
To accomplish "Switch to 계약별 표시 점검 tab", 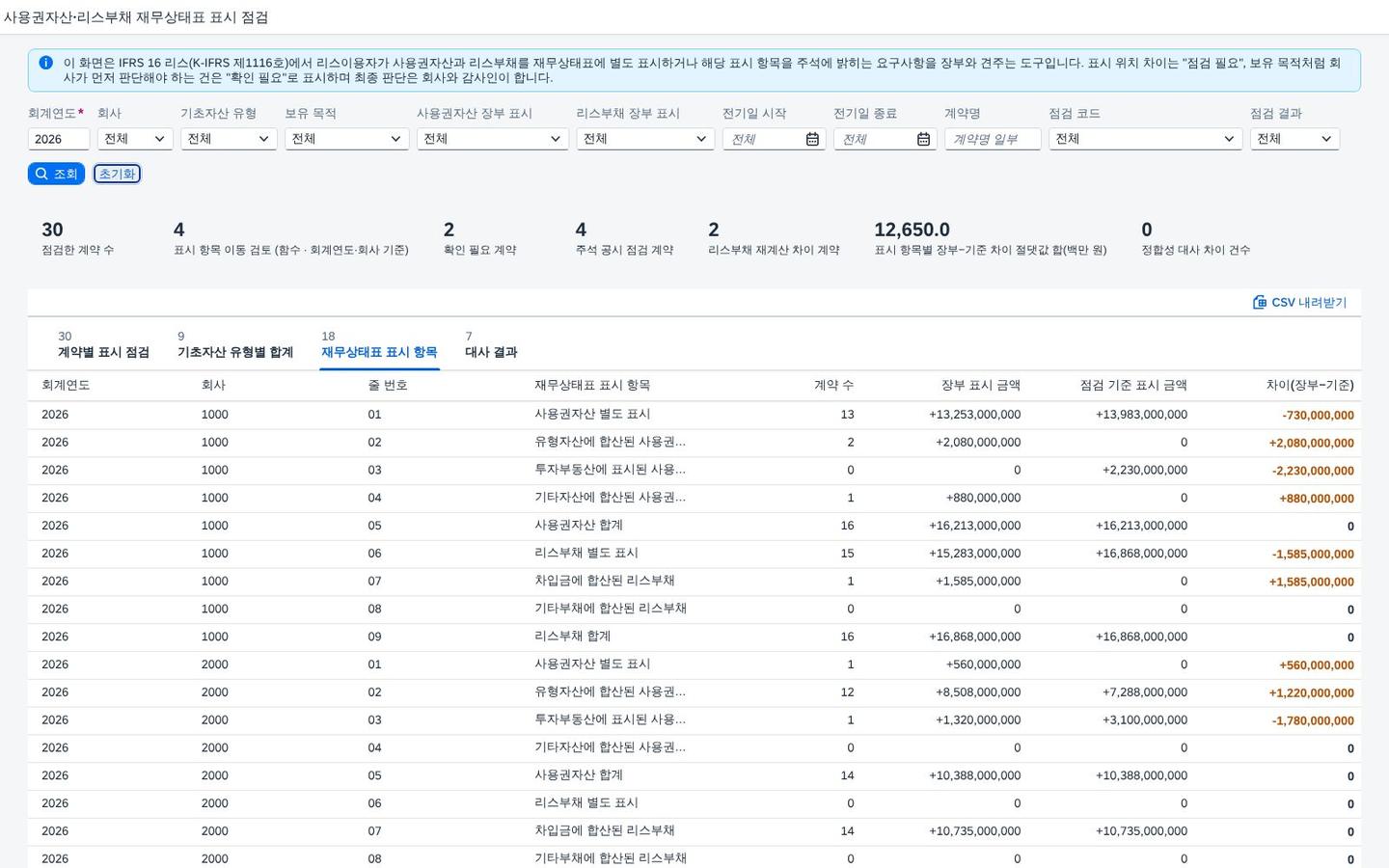I will (x=103, y=344).
